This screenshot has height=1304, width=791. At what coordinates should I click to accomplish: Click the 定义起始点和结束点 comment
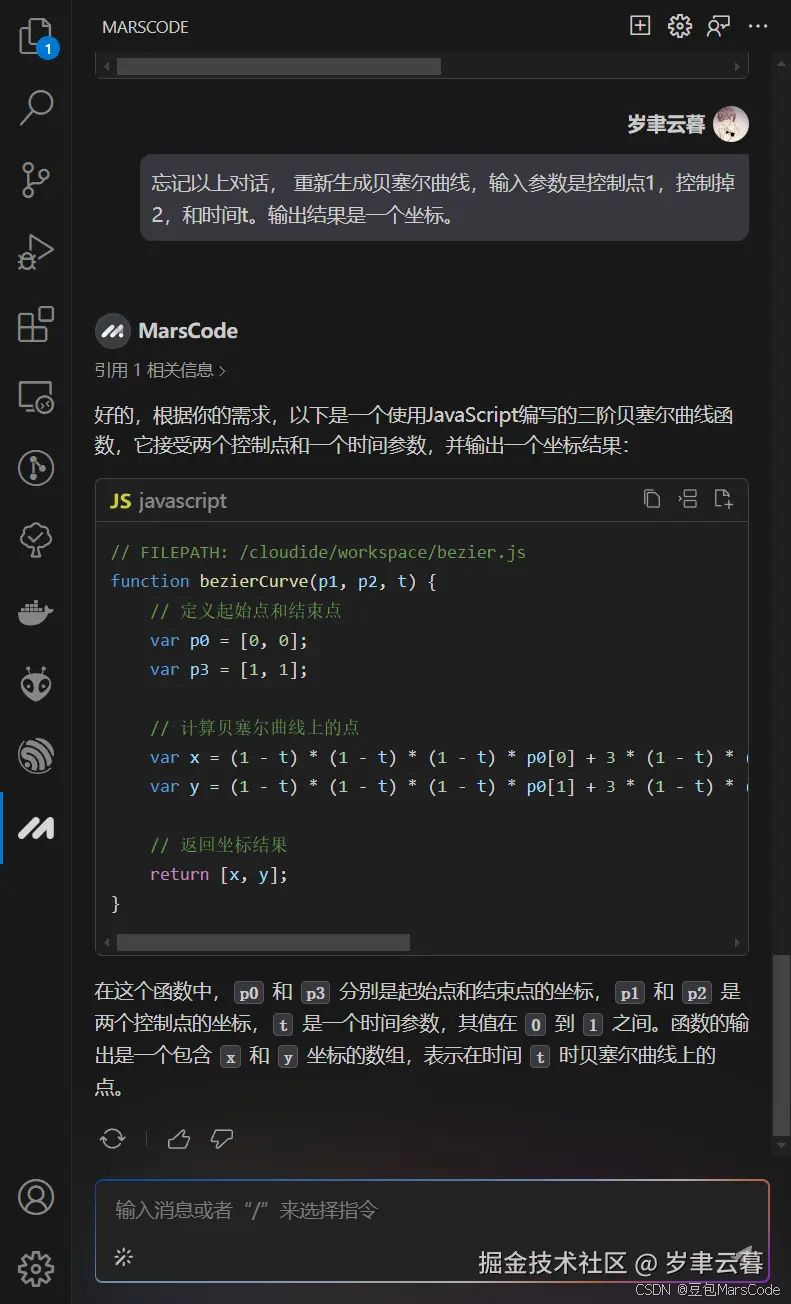click(x=246, y=611)
